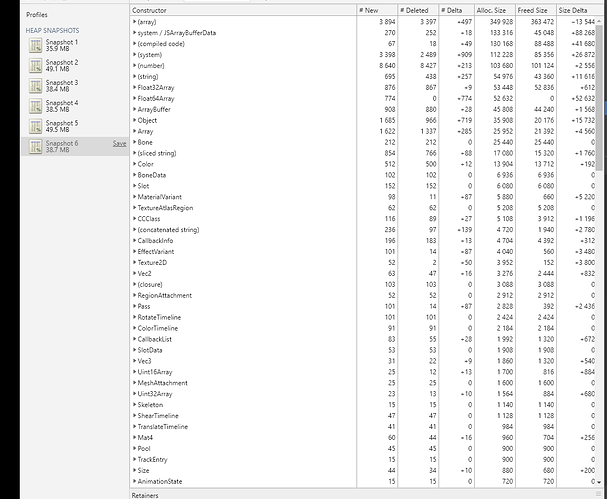Sort by Alloc. Size column header
This screenshot has height=499, width=607.
(495, 10)
